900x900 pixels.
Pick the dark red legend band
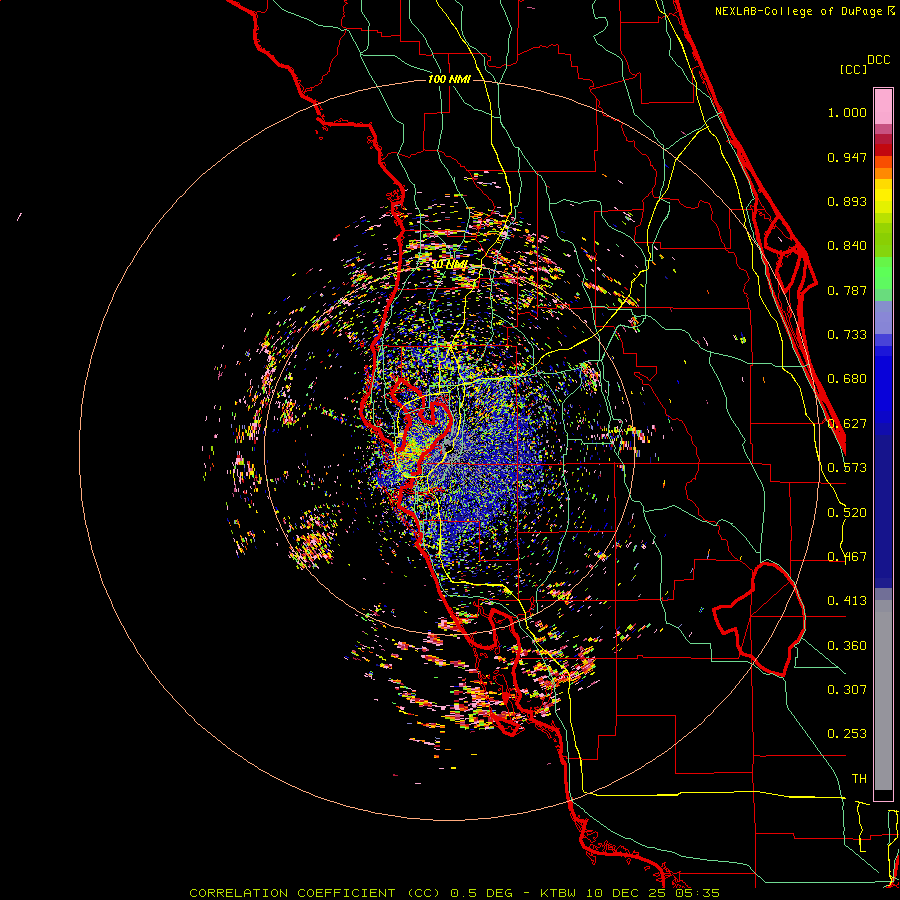pos(883,149)
